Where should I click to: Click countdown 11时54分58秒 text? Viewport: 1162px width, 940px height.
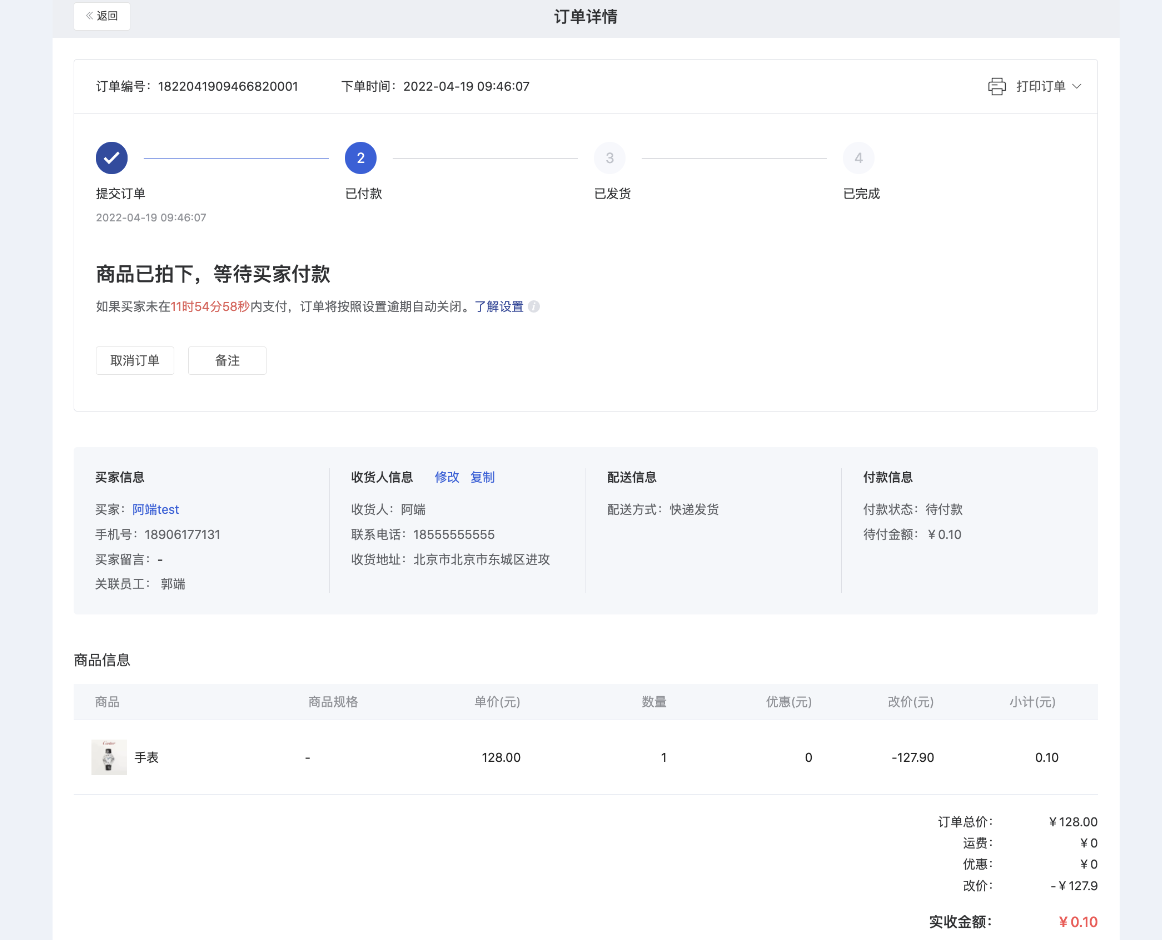pos(210,306)
